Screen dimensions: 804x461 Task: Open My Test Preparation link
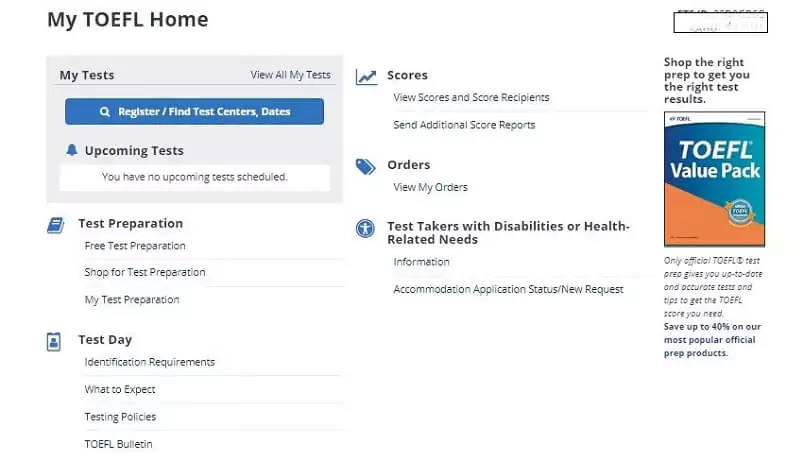(x=132, y=300)
